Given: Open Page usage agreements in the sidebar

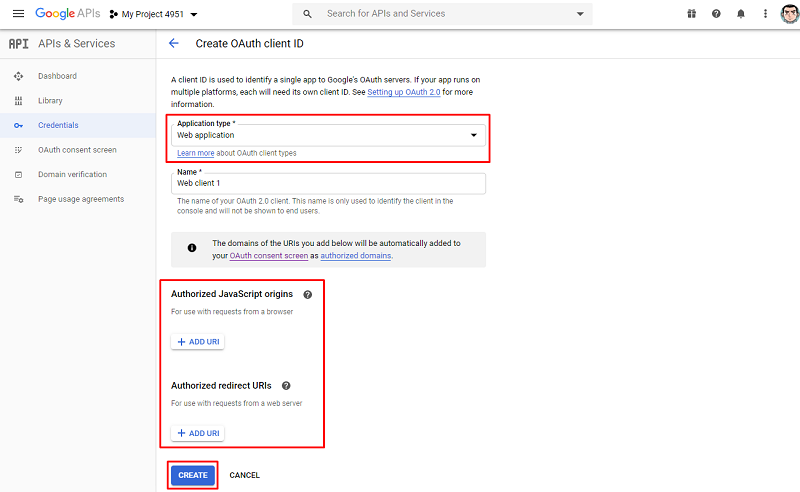Looking at the screenshot, I should click(81, 199).
